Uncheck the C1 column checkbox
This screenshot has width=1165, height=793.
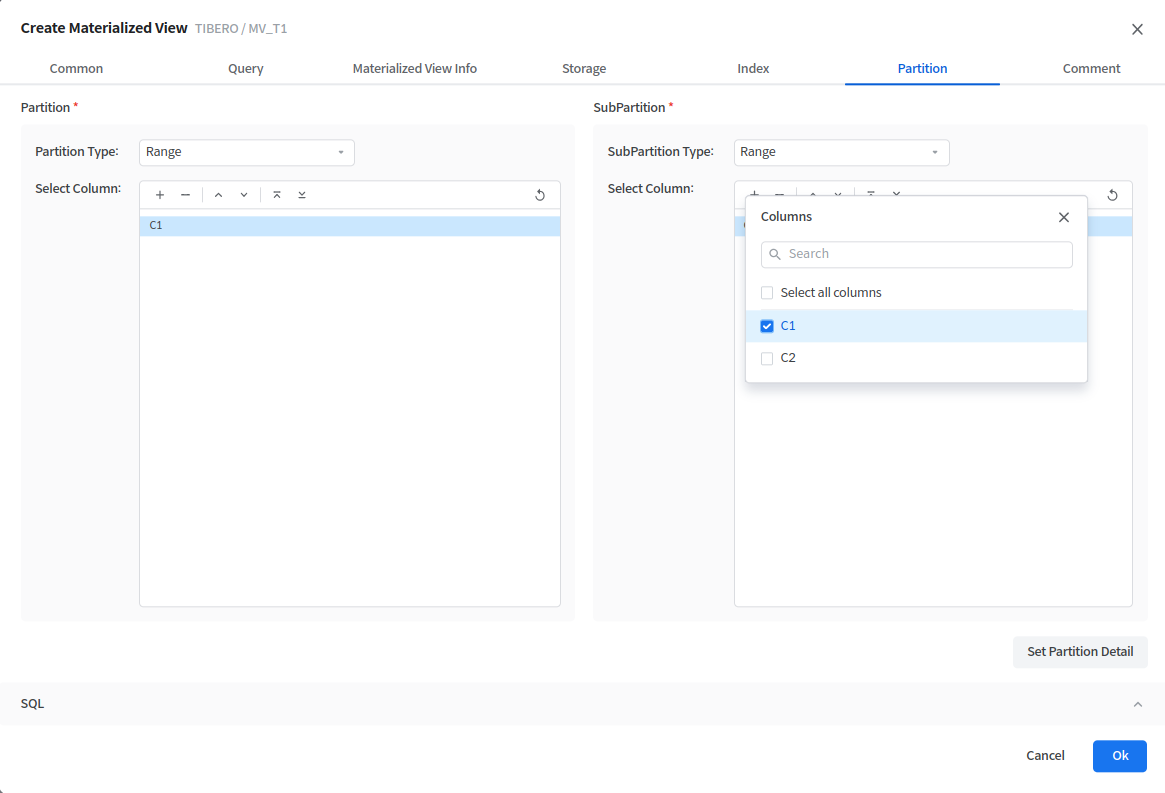tap(767, 326)
